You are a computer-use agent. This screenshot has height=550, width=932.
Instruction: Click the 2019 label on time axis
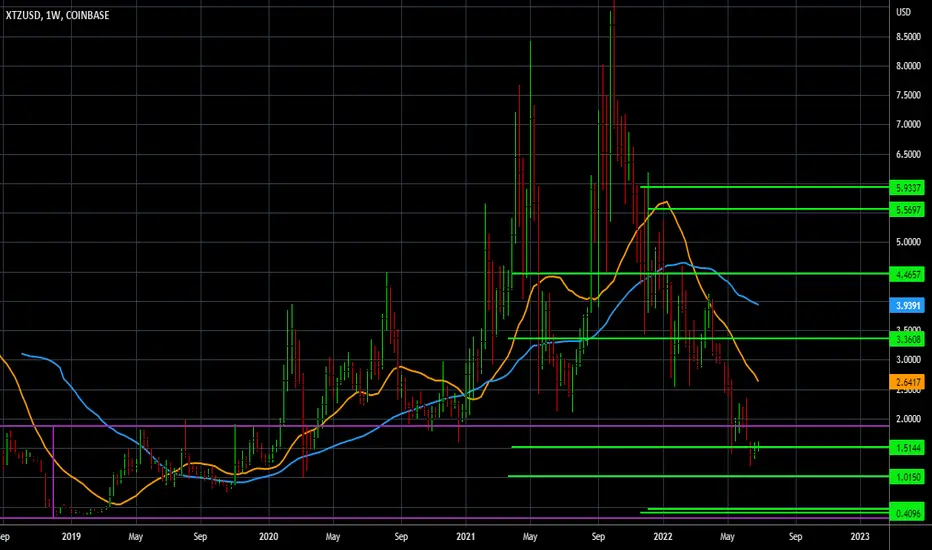click(71, 536)
